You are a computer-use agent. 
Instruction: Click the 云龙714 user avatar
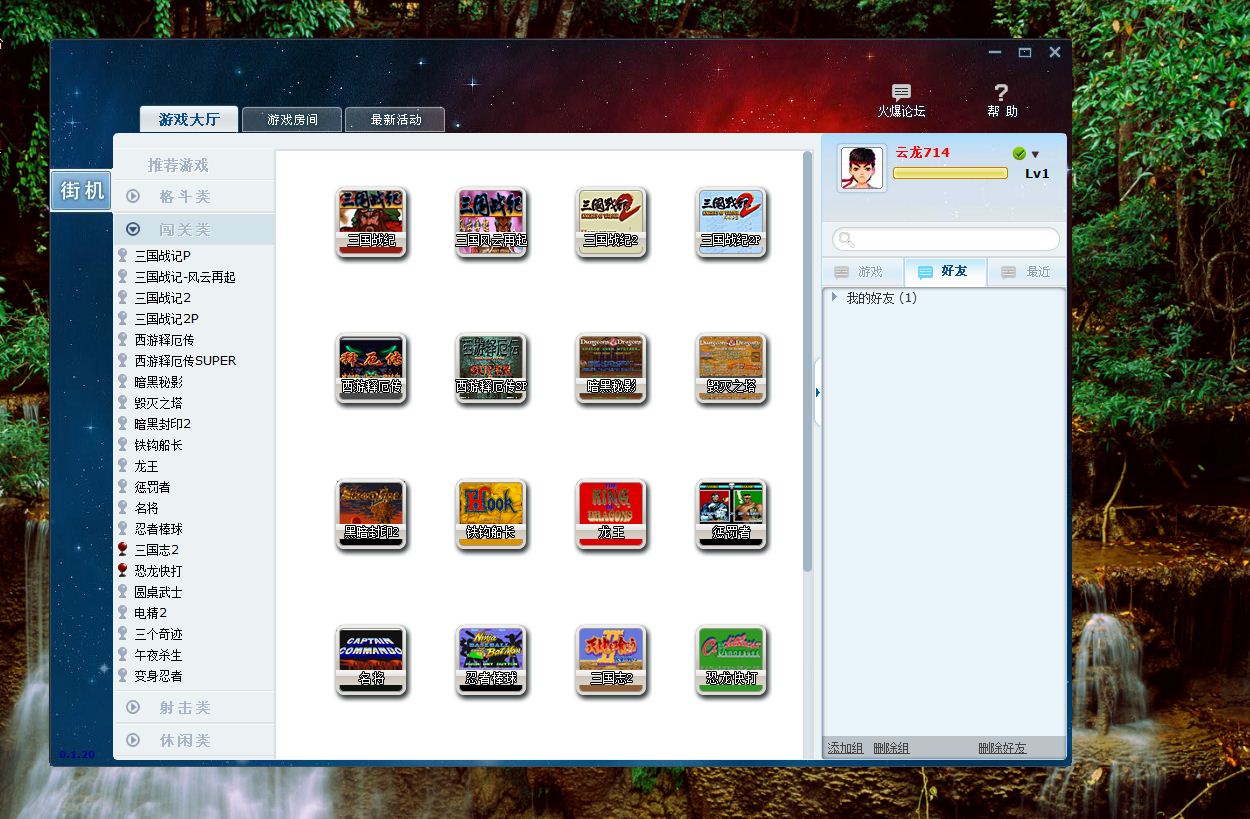pos(862,167)
